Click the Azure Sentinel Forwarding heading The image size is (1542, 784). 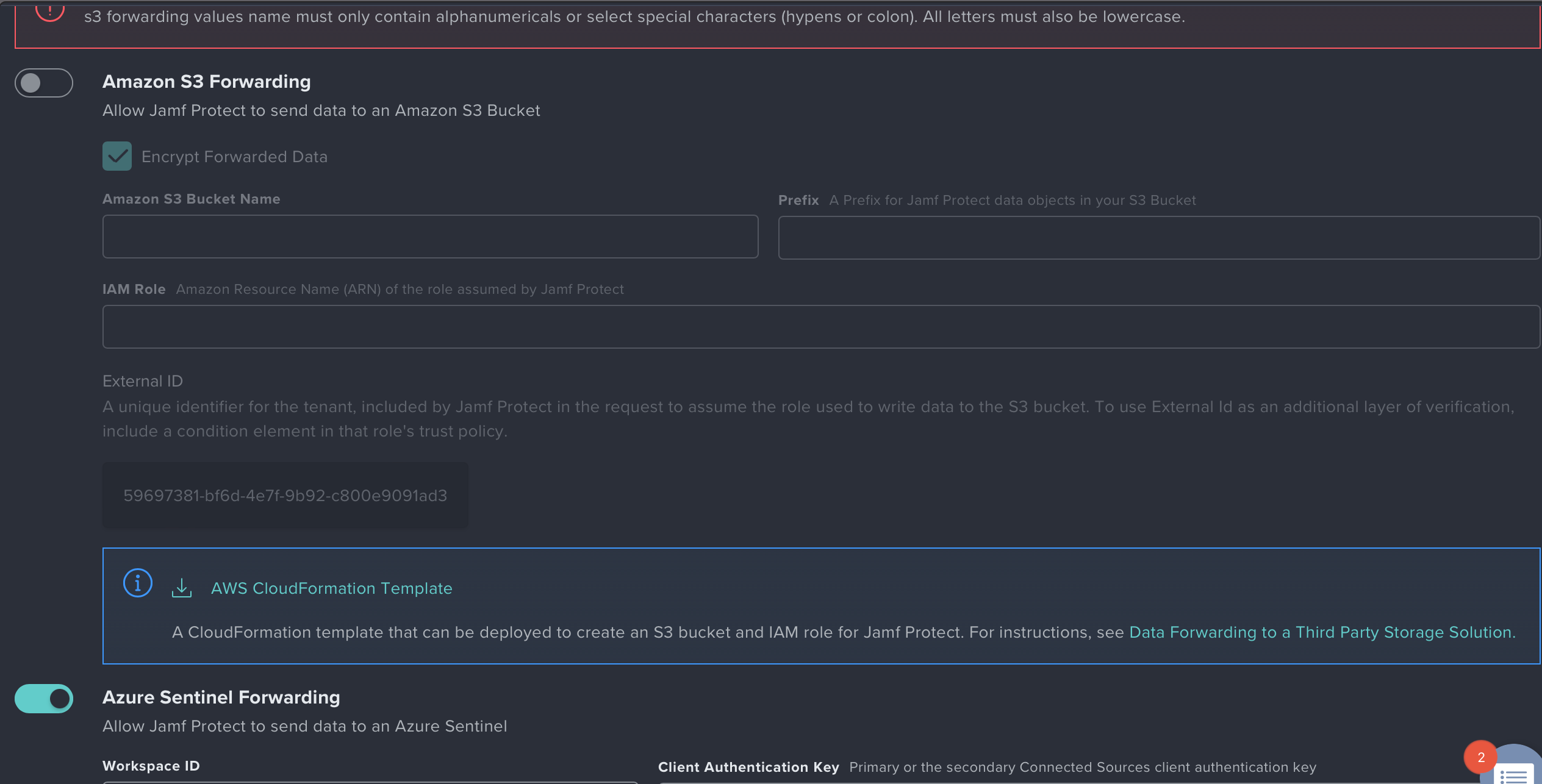coord(221,697)
